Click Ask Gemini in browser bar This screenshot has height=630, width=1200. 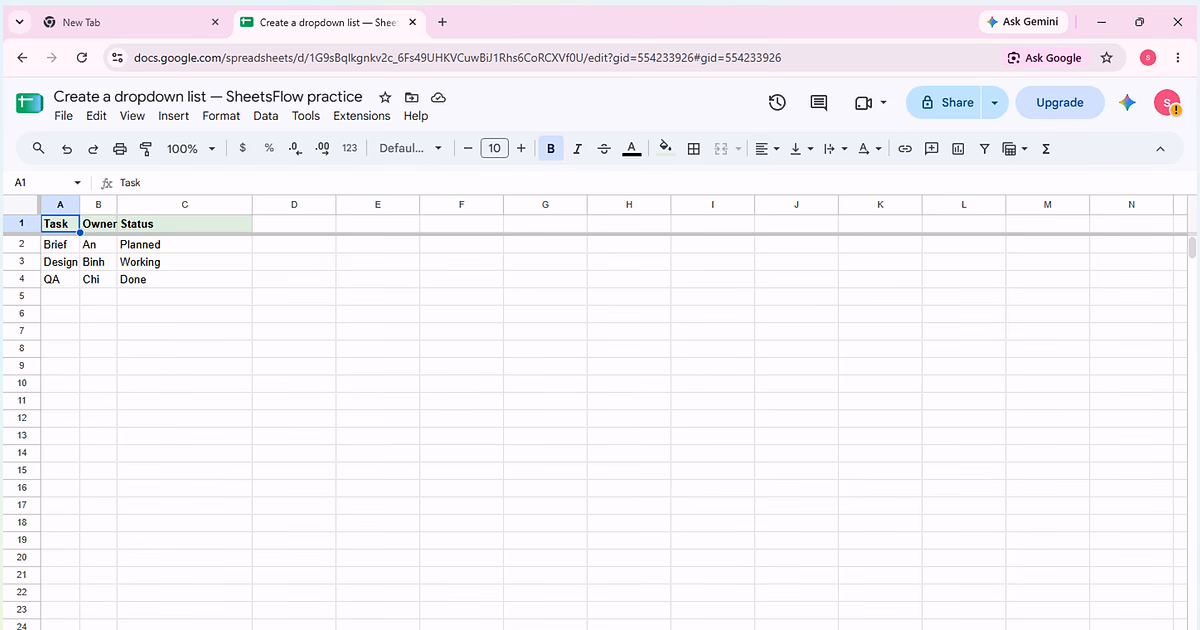click(1023, 22)
